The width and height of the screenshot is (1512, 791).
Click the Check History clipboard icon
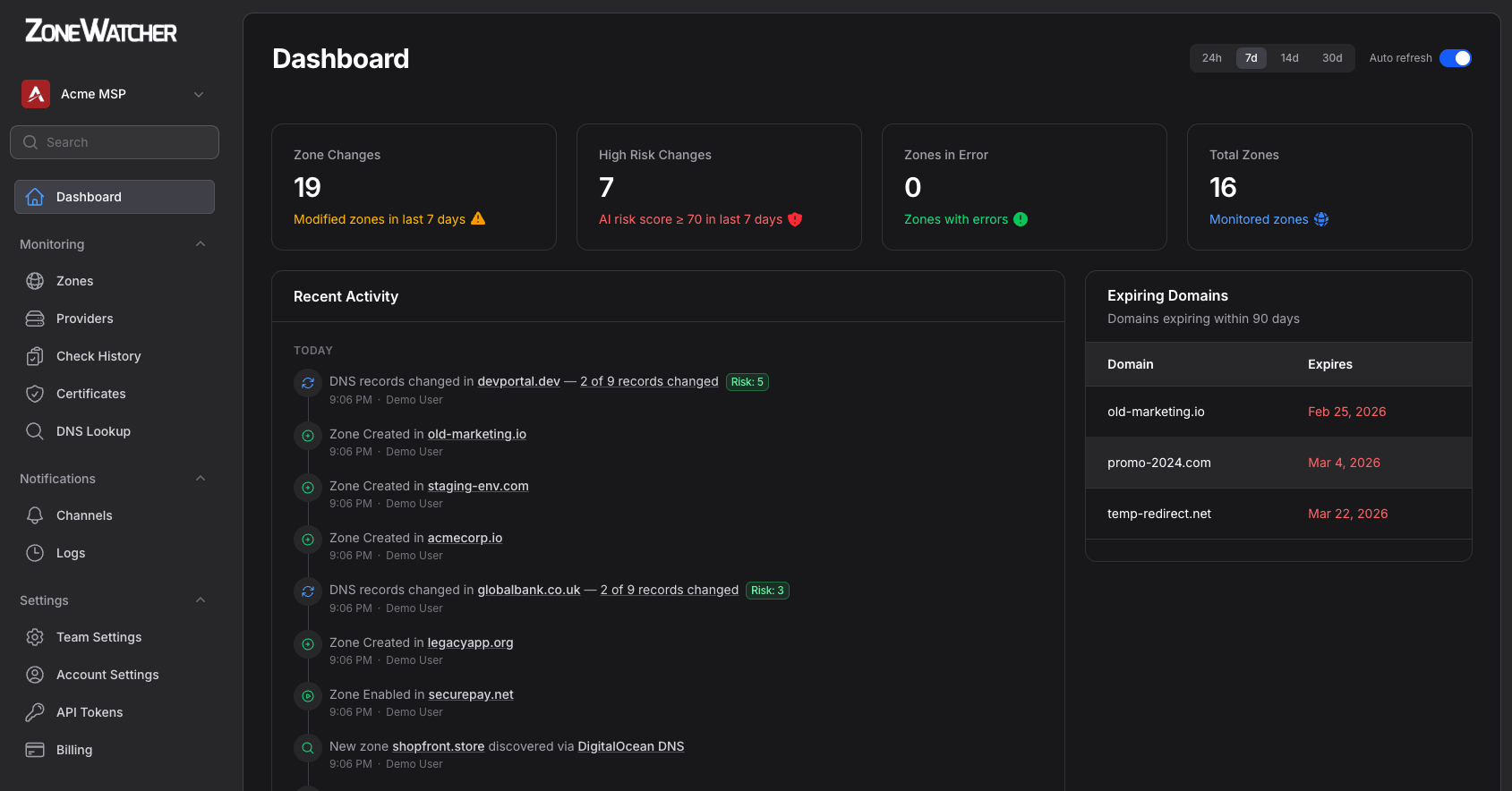tap(35, 356)
